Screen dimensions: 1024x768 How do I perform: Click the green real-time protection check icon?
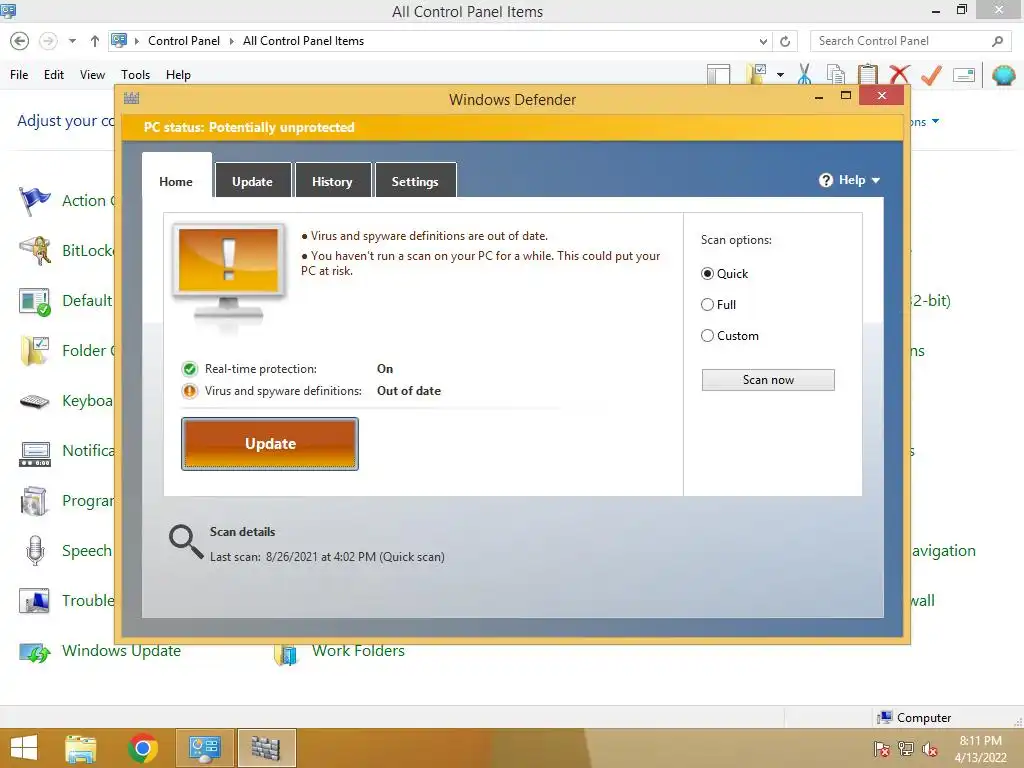tap(189, 369)
